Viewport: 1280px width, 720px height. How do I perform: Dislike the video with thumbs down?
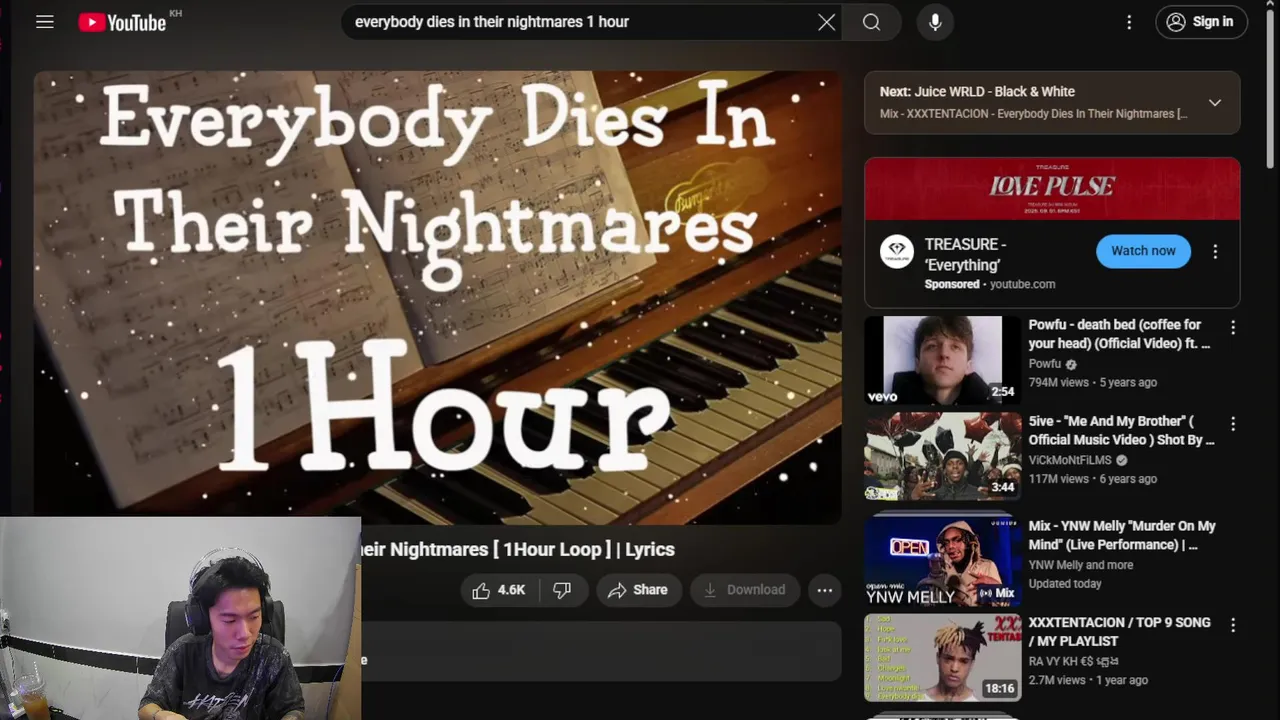562,590
